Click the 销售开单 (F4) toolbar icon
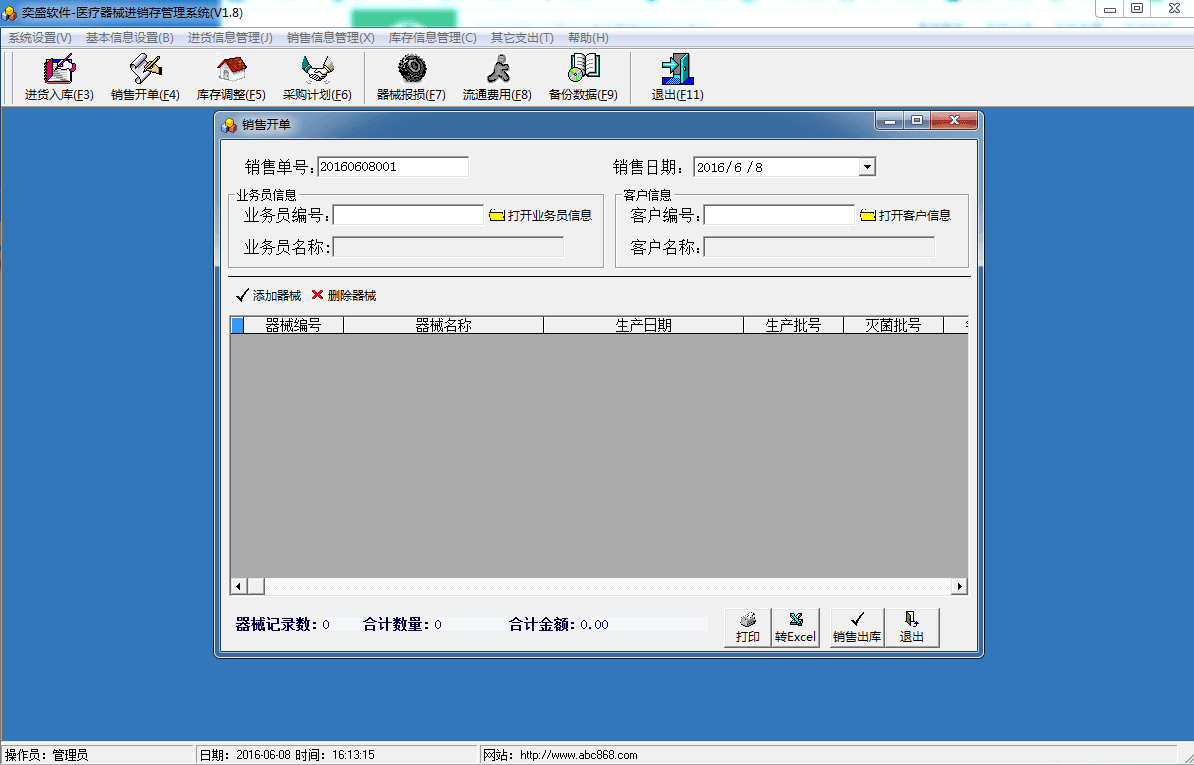The height and width of the screenshot is (765, 1194). pyautogui.click(x=145, y=78)
